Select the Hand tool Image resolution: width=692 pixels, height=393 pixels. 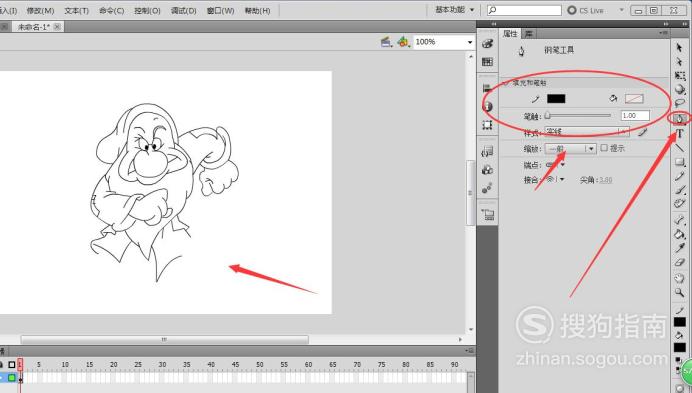coord(680,278)
